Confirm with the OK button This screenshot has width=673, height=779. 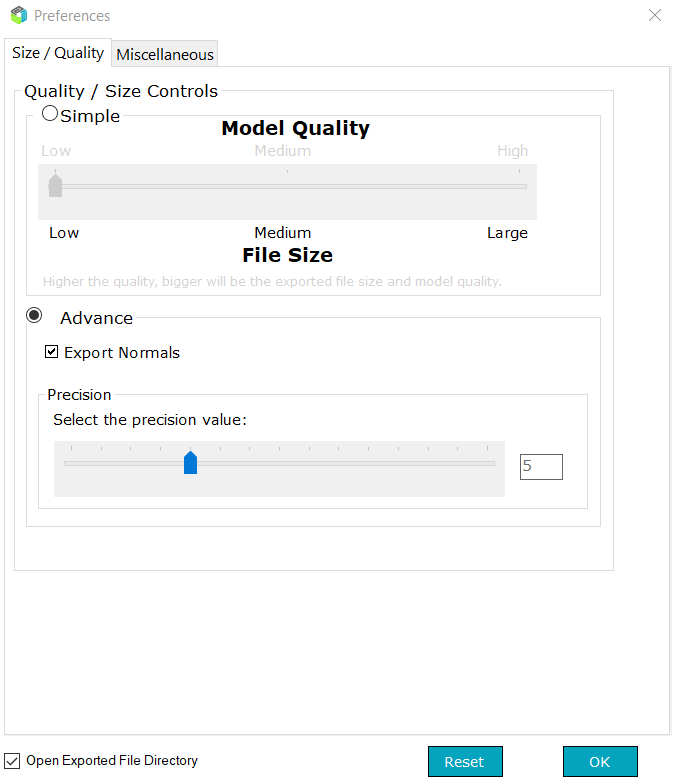pyautogui.click(x=599, y=762)
